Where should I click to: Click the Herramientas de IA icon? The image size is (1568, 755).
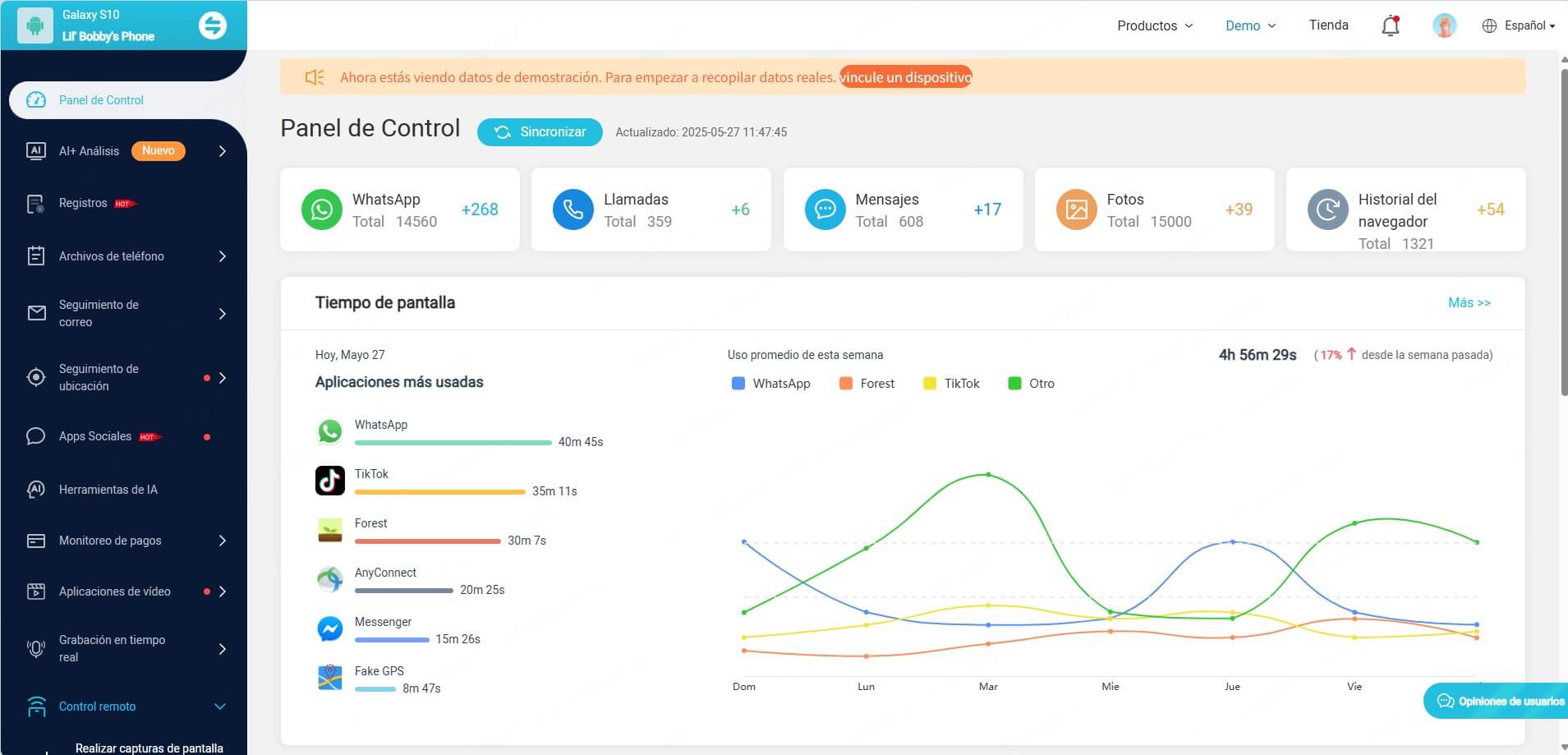[x=36, y=490]
